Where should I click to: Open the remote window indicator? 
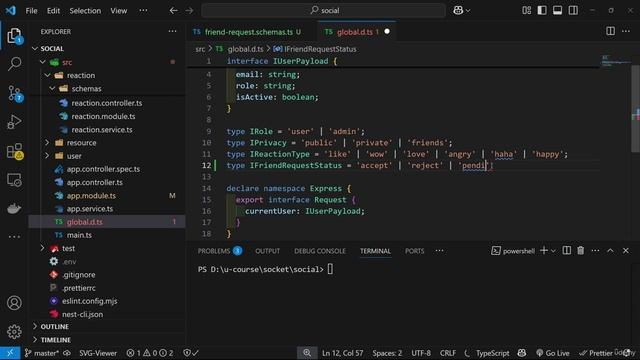coord(10,353)
